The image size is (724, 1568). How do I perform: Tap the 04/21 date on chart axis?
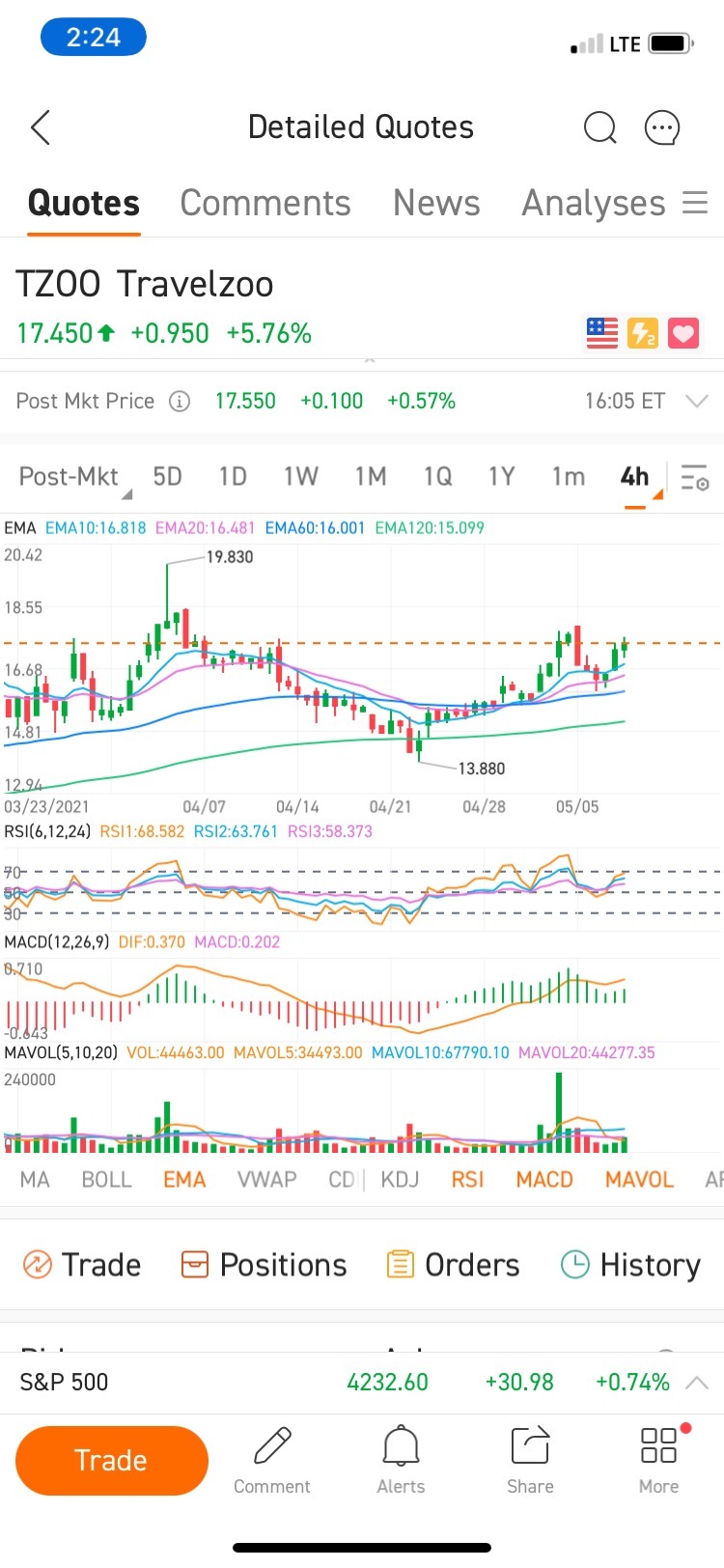pyautogui.click(x=390, y=807)
